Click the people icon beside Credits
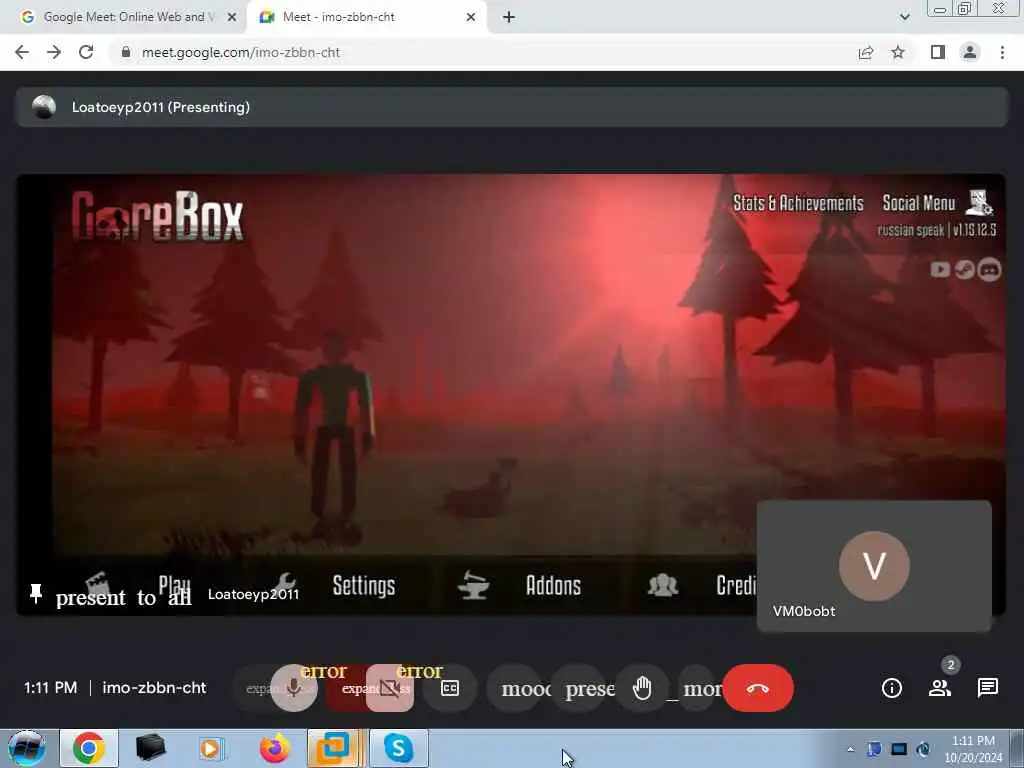 (662, 585)
